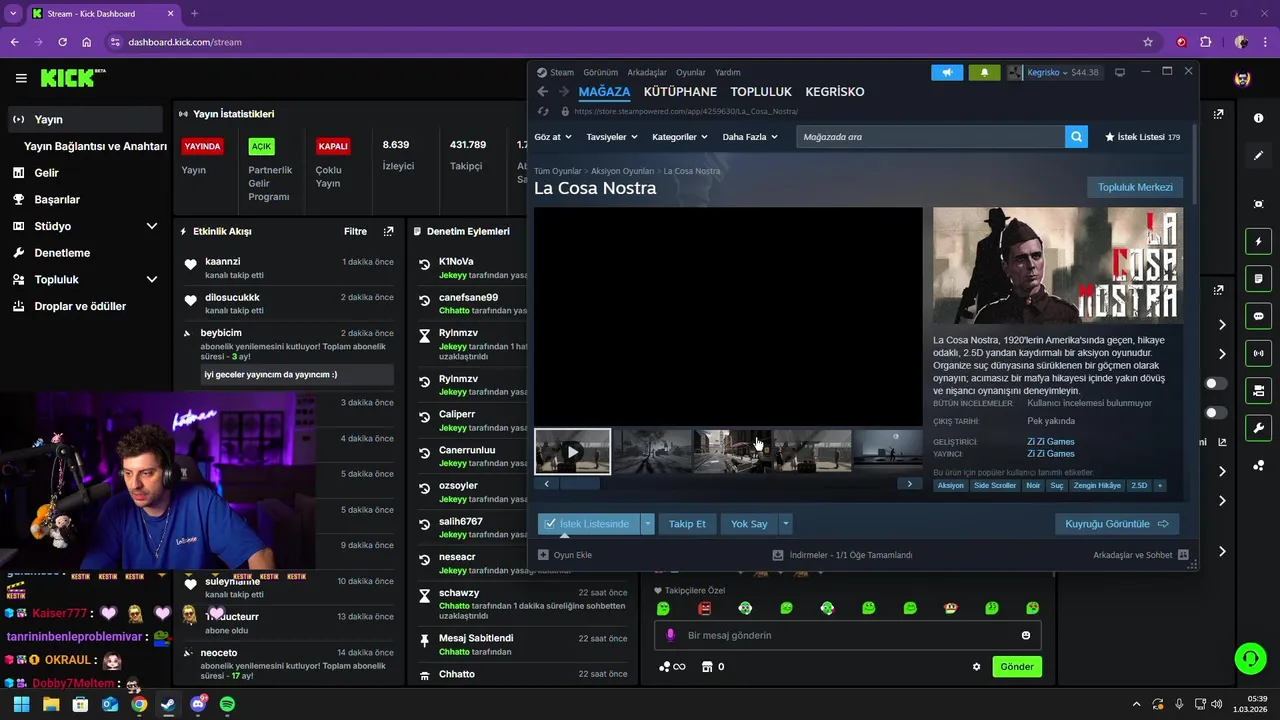1280x720 pixels.
Task: Open the Kick hamburger menu
Action: 21,78
